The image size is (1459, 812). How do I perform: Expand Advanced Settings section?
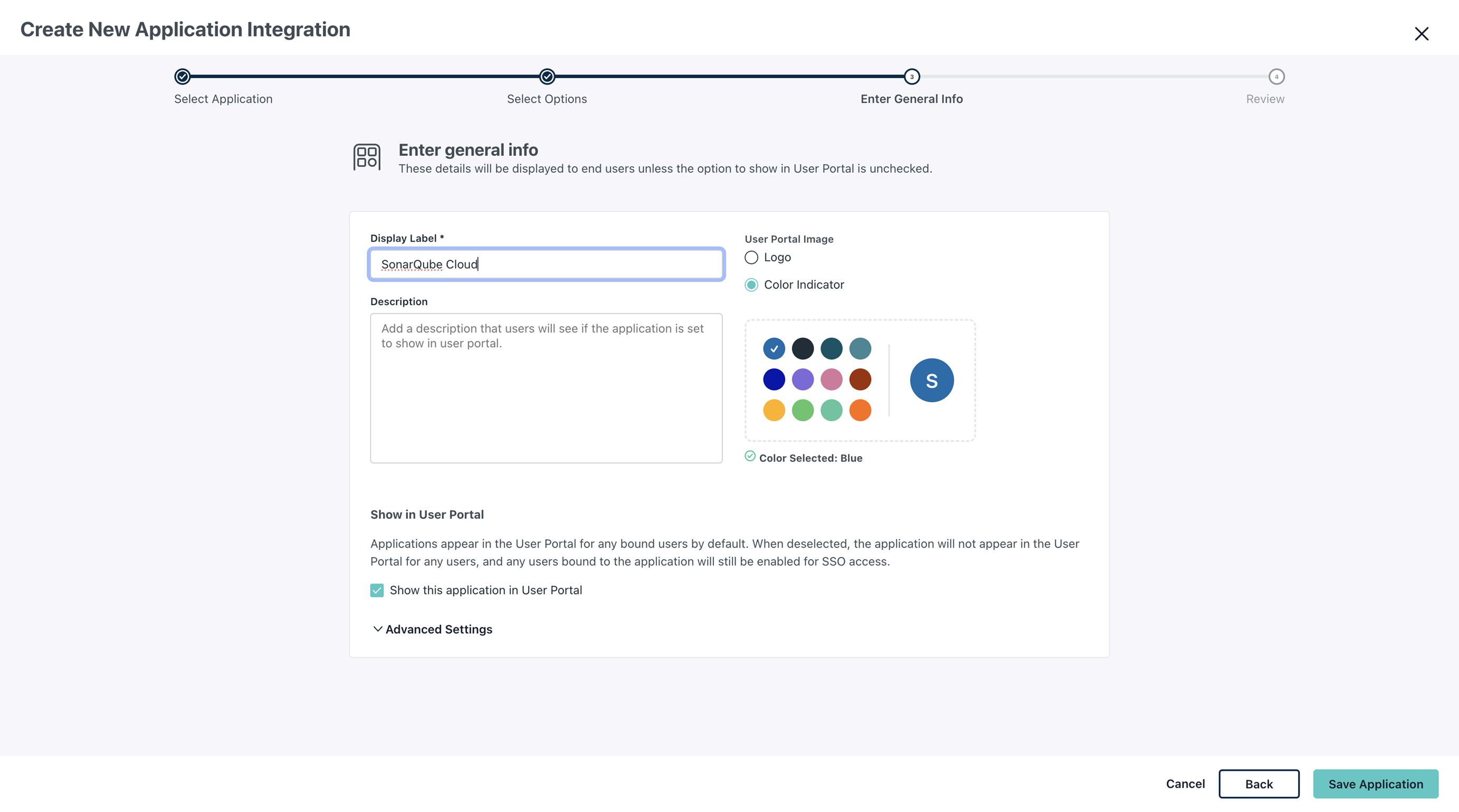(433, 629)
